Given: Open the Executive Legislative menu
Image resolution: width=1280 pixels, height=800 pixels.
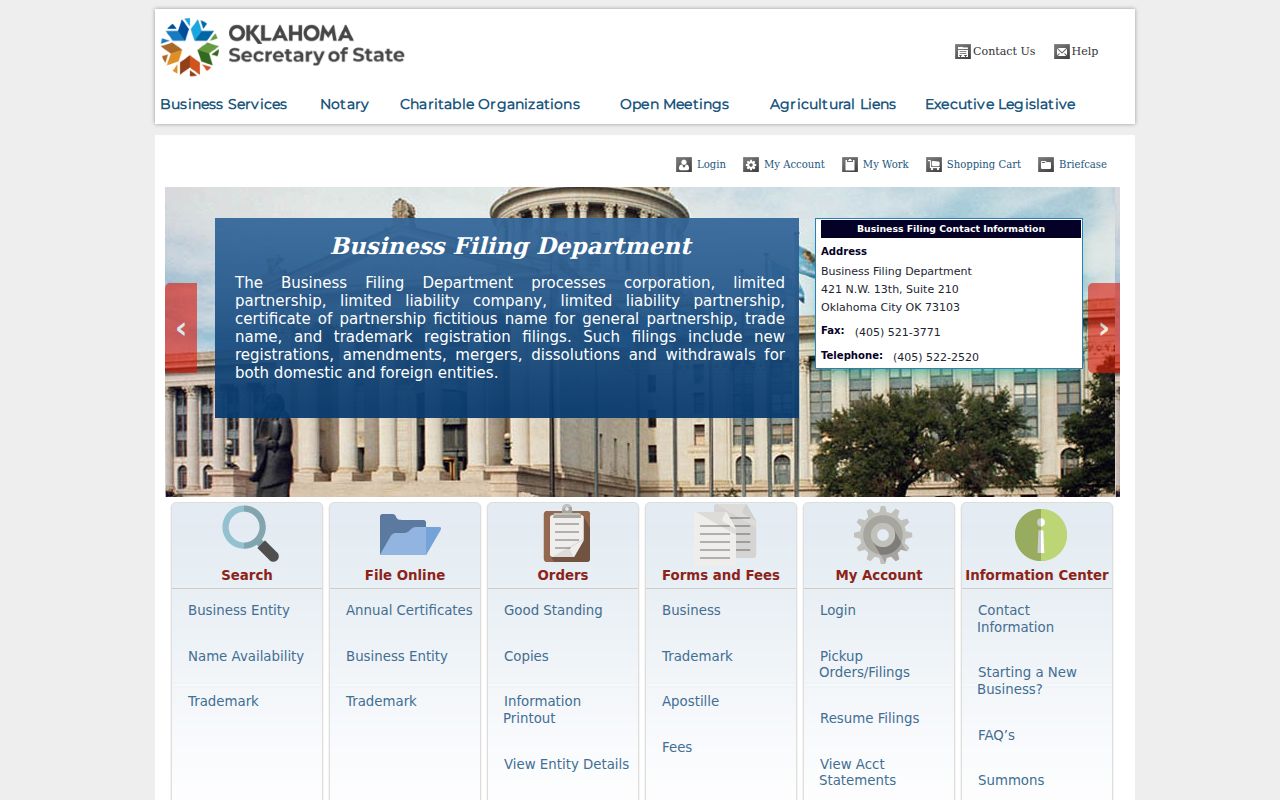Looking at the screenshot, I should pos(1000,104).
